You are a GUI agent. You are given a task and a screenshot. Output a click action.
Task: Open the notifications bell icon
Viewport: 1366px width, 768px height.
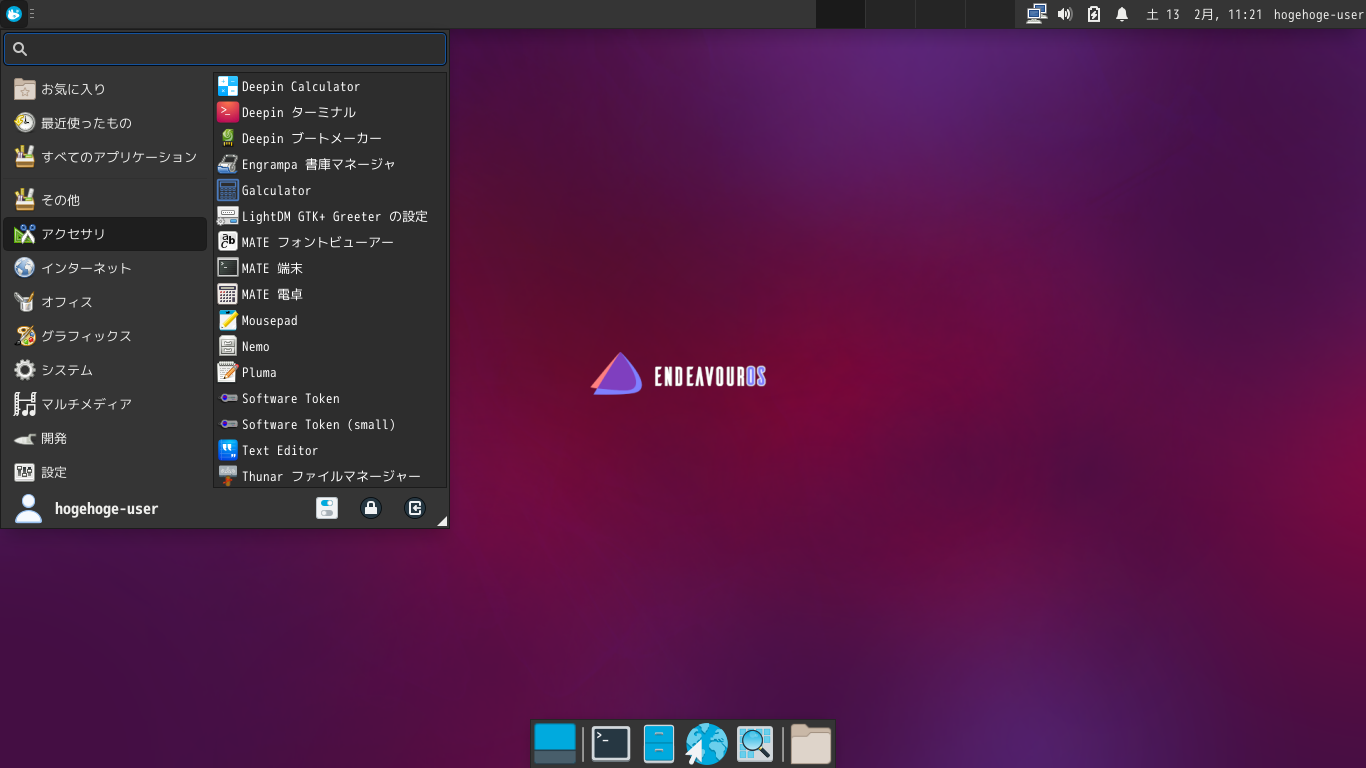(1122, 14)
